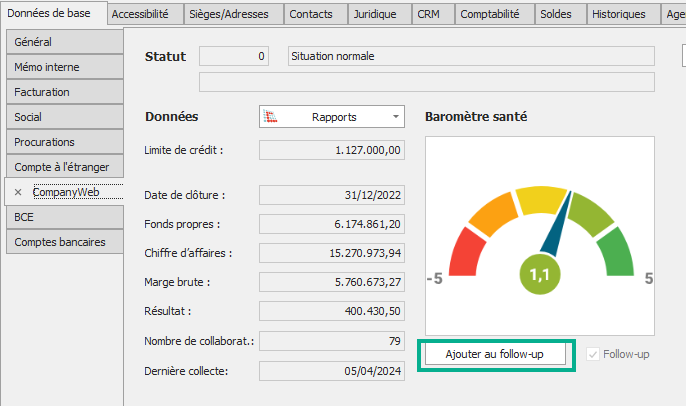Viewport: 686px width, 406px height.
Task: Click the Dernière collecte date field
Action: pyautogui.click(x=332, y=371)
